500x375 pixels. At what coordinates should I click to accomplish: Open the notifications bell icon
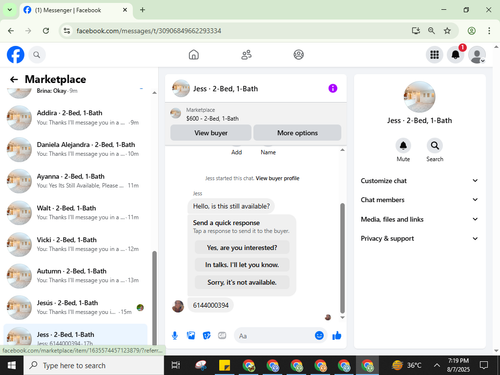[x=456, y=55]
